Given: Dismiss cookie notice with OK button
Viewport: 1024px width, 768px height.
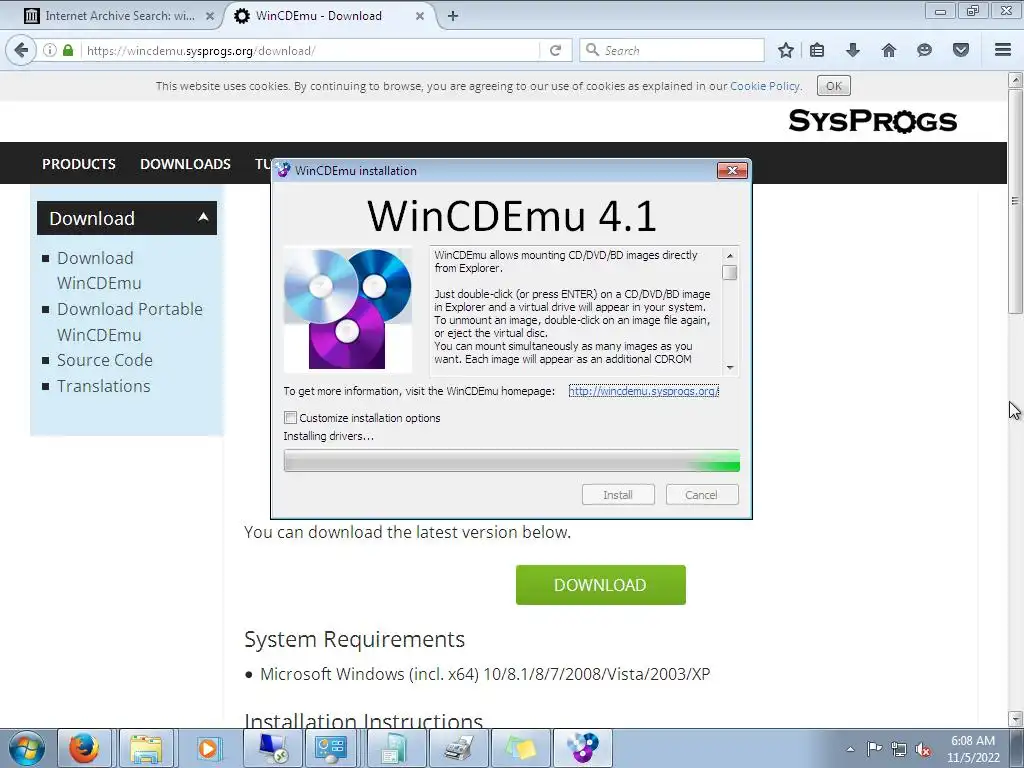Looking at the screenshot, I should [834, 86].
